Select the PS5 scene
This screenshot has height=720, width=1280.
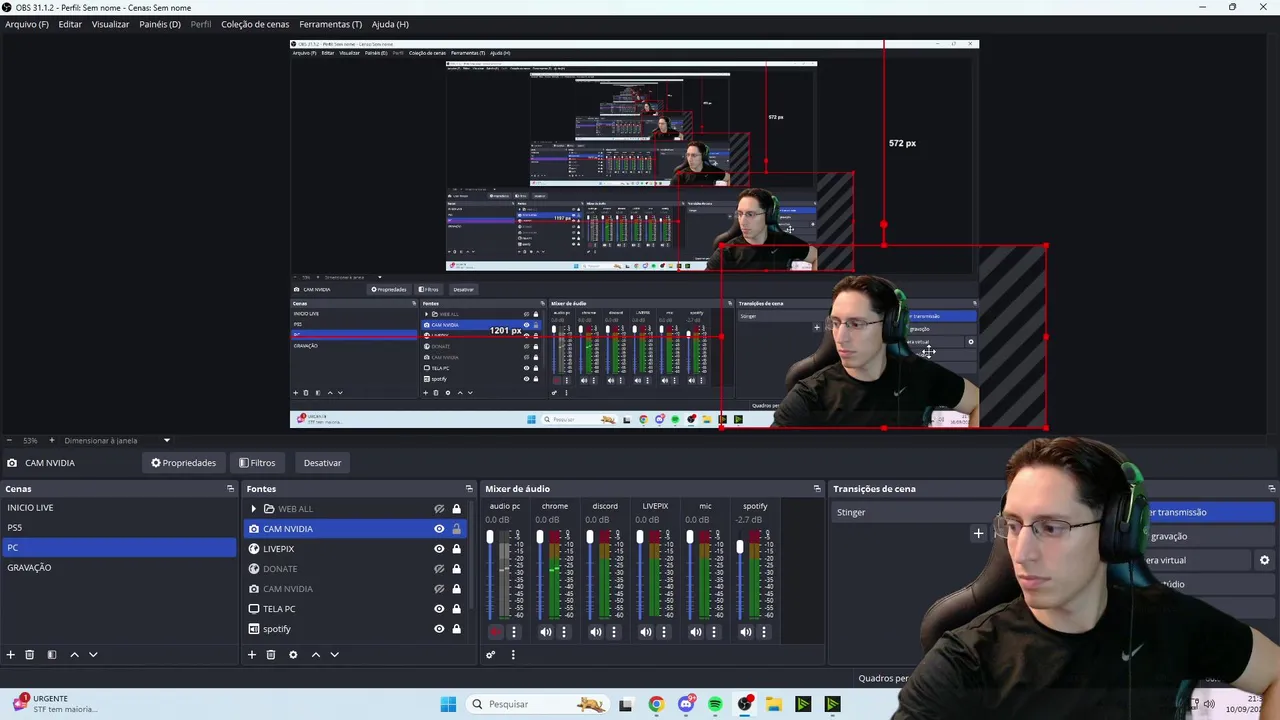[x=119, y=528]
